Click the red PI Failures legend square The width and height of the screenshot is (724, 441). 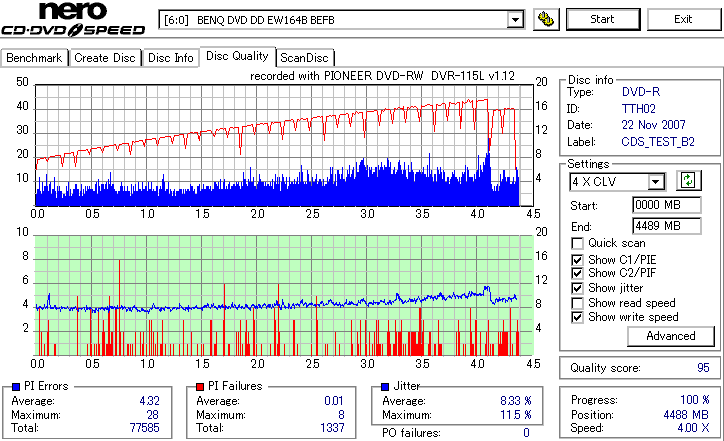point(200,387)
